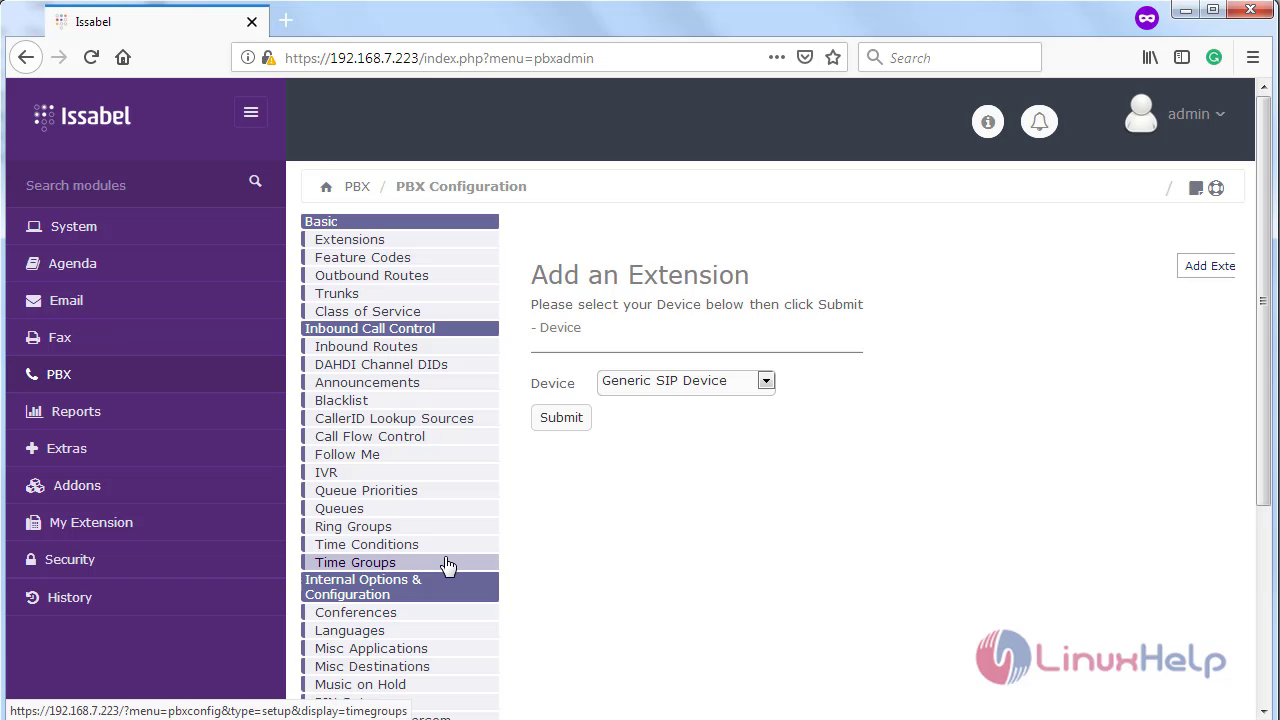Open the Agenda sidebar menu

146,263
